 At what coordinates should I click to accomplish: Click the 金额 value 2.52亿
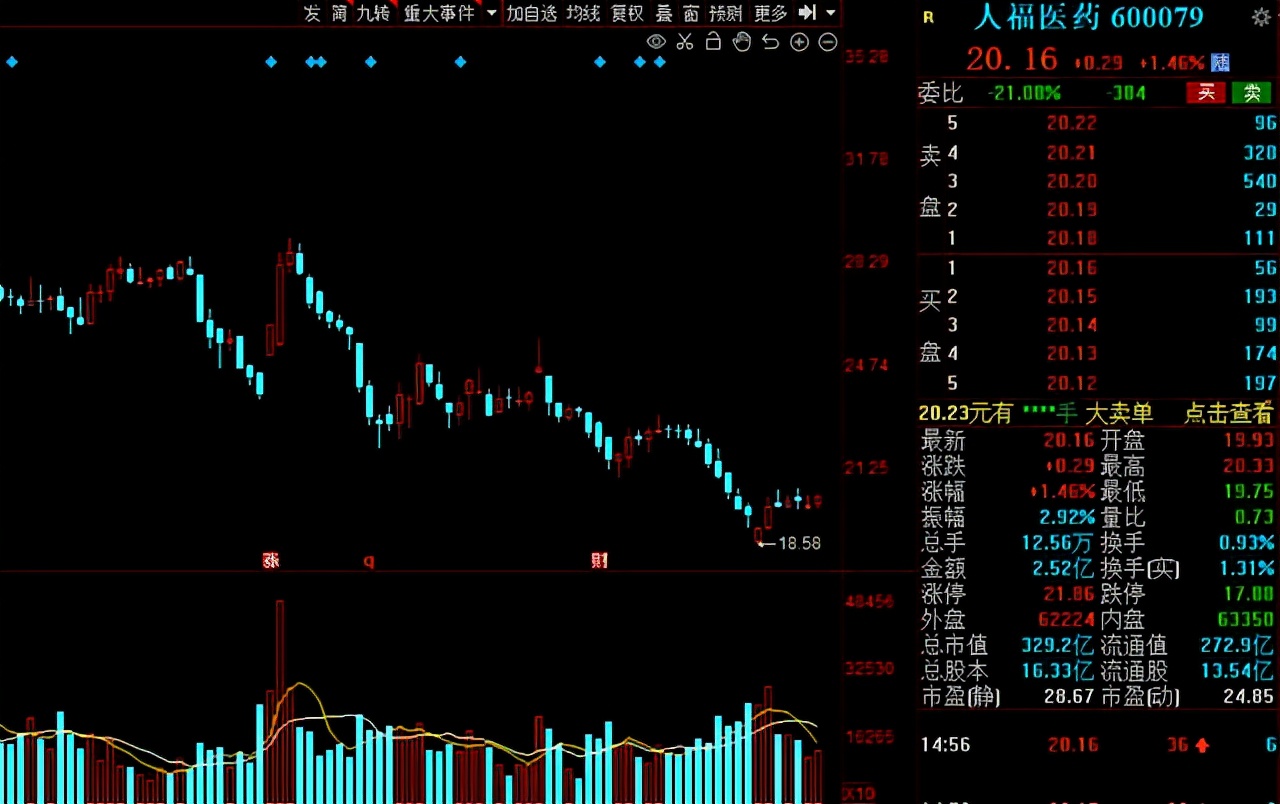(1061, 569)
